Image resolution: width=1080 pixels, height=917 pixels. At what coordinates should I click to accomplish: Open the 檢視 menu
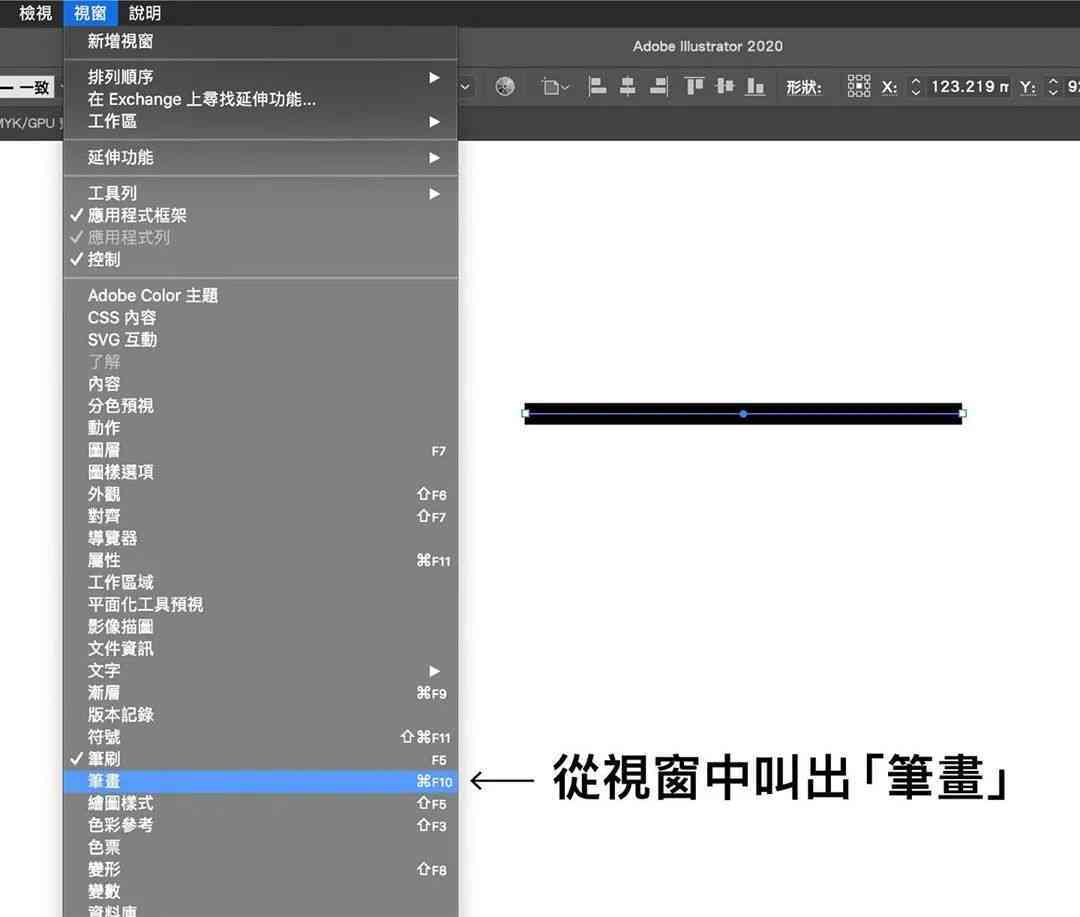tap(35, 13)
